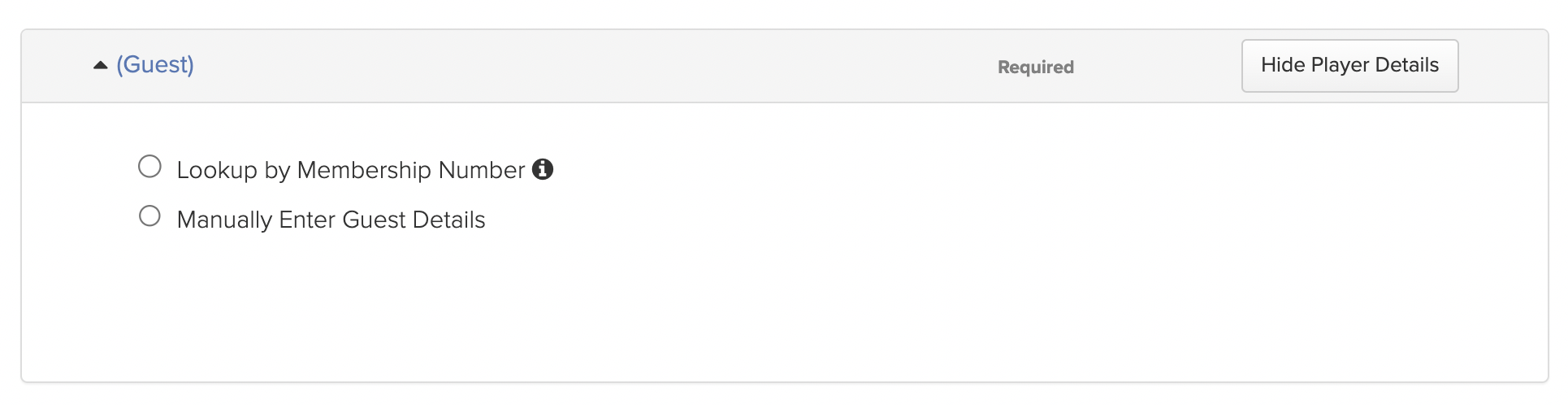Choose the 'Lookup by Membership Number' label text
The width and height of the screenshot is (1568, 405).
pos(351,170)
